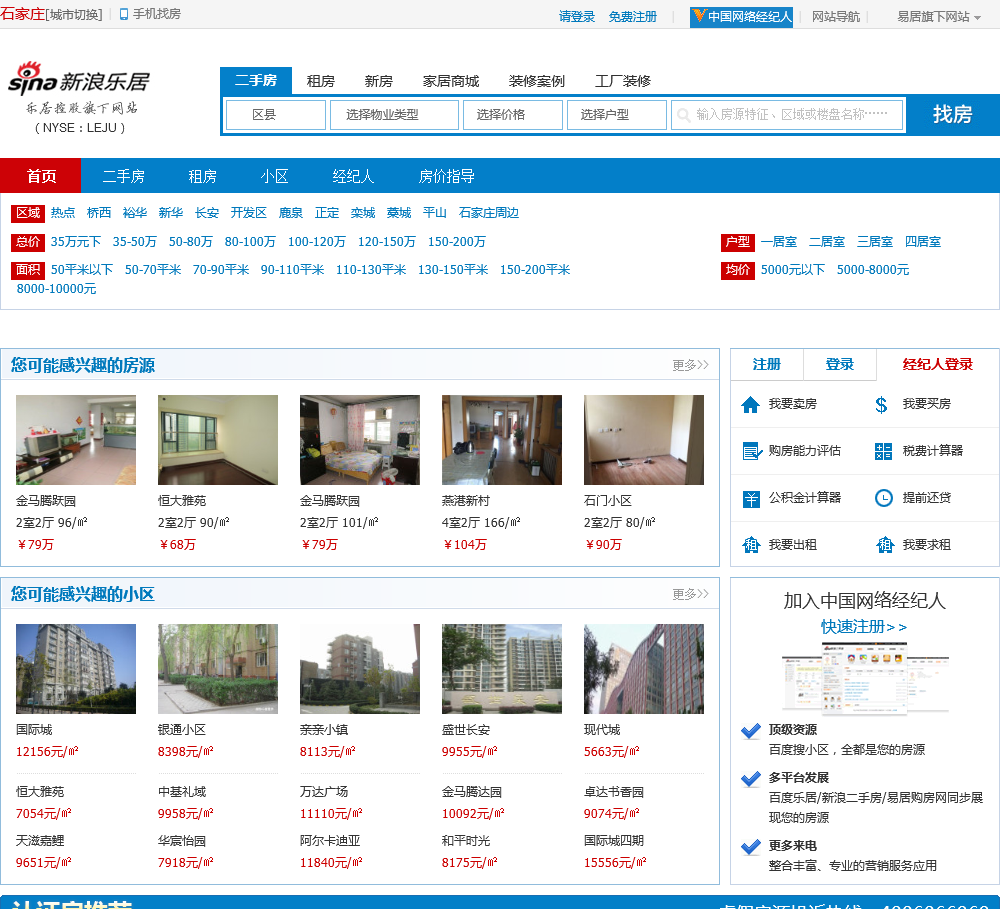Click the mobile phone icon for 手机找房
This screenshot has height=909, width=1000.
coord(124,14)
